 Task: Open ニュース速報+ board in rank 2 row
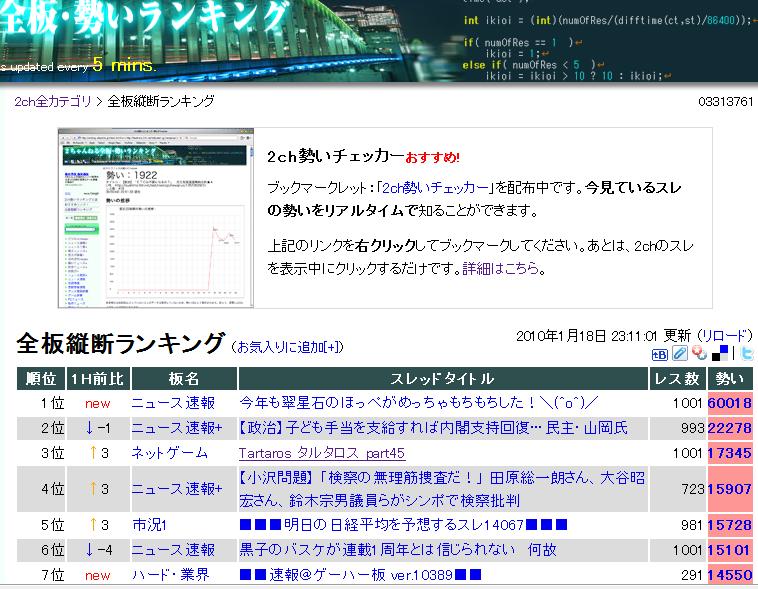click(177, 428)
